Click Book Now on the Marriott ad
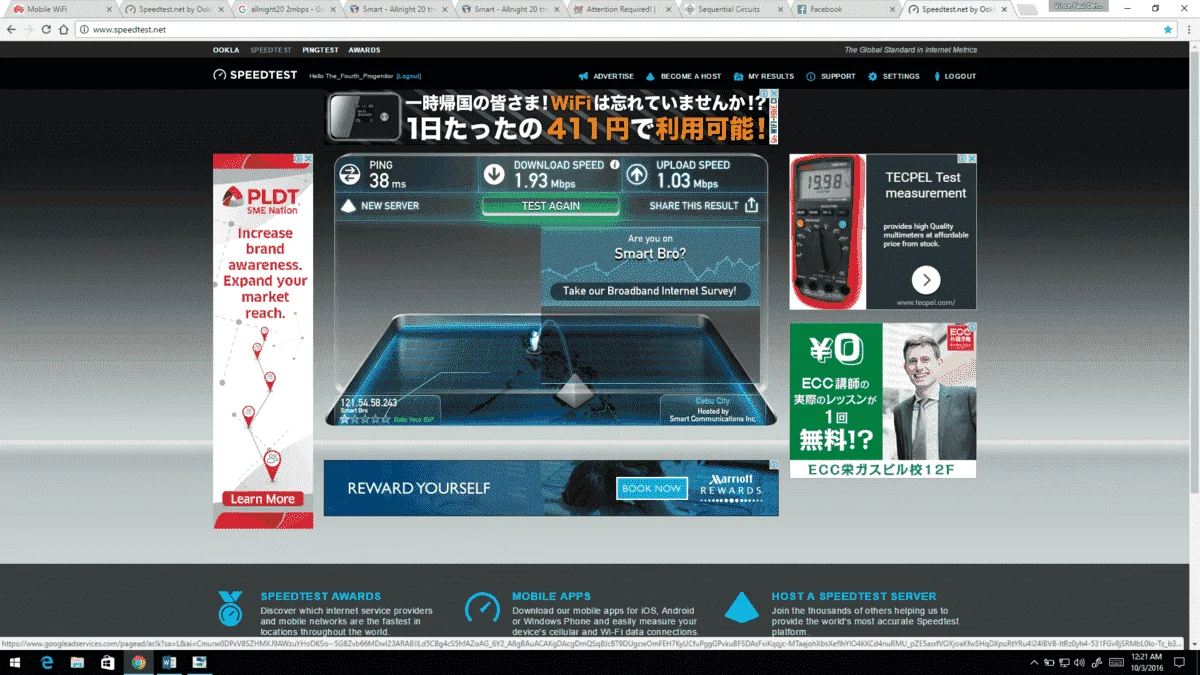Viewport: 1200px width, 675px height. [651, 488]
